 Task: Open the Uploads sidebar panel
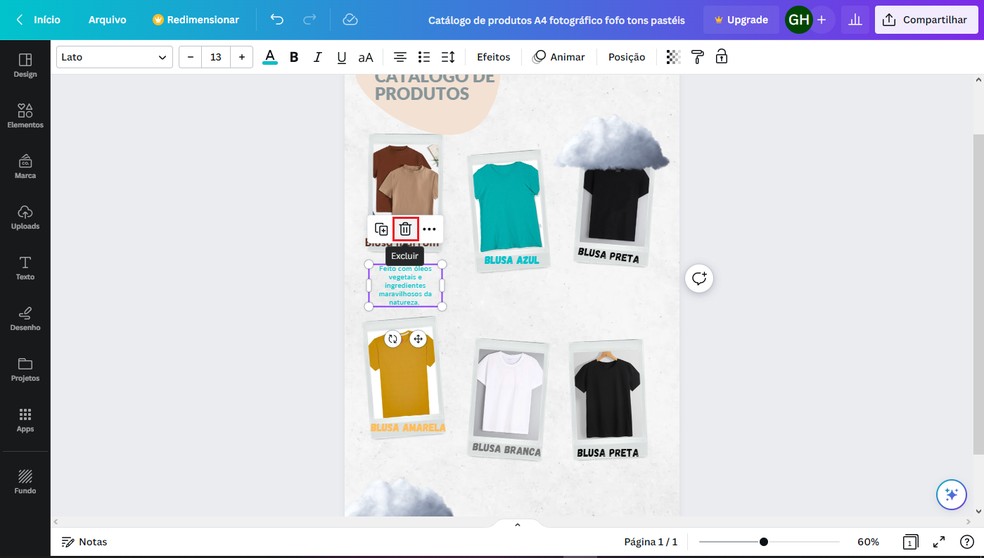click(x=25, y=217)
